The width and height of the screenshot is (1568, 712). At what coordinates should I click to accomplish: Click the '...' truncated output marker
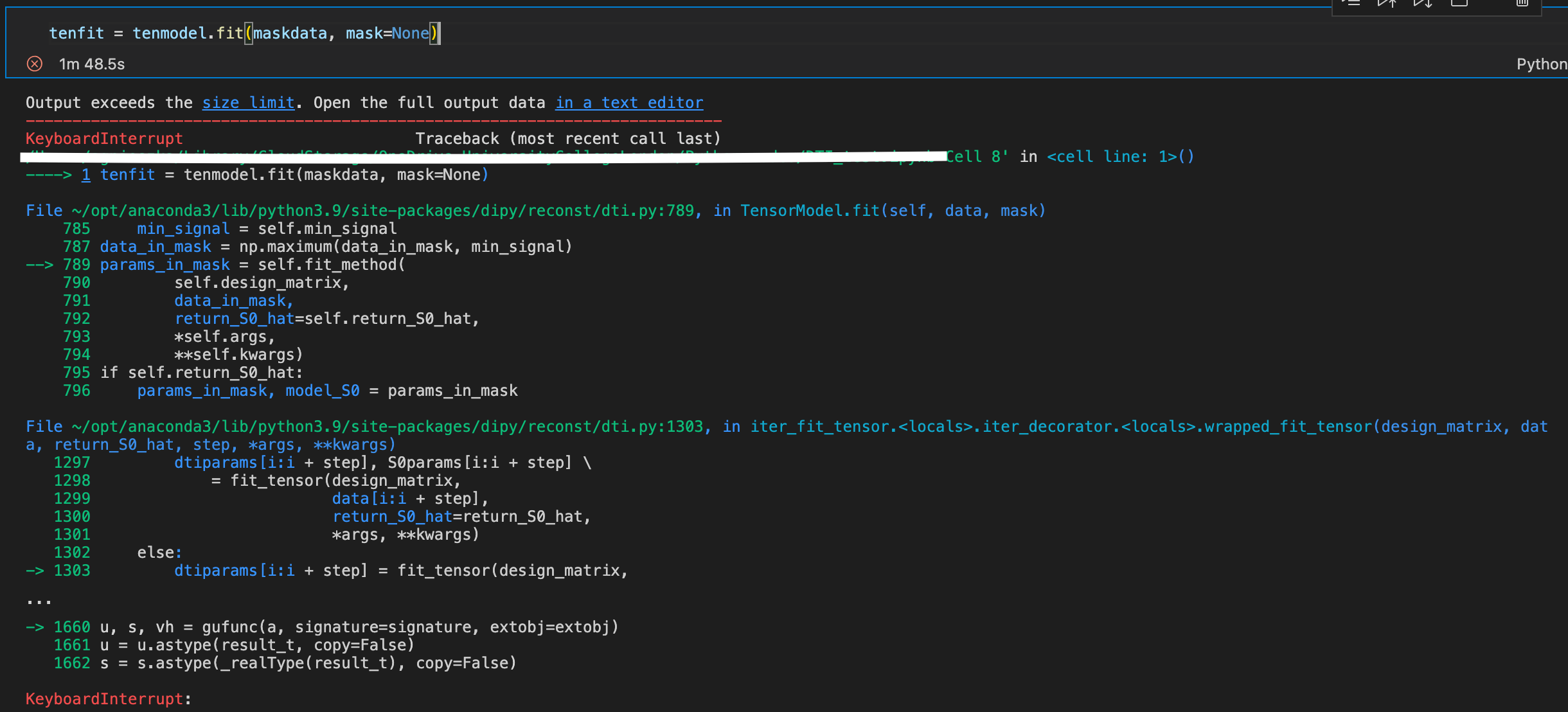tap(39, 601)
